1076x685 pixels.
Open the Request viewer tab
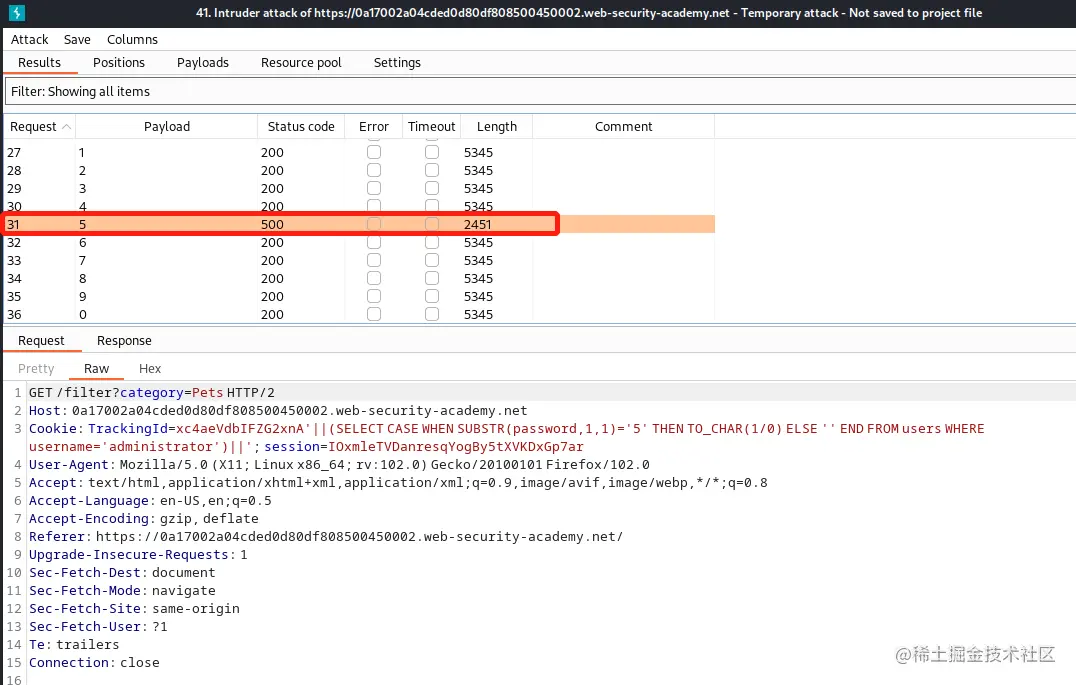tap(41, 340)
